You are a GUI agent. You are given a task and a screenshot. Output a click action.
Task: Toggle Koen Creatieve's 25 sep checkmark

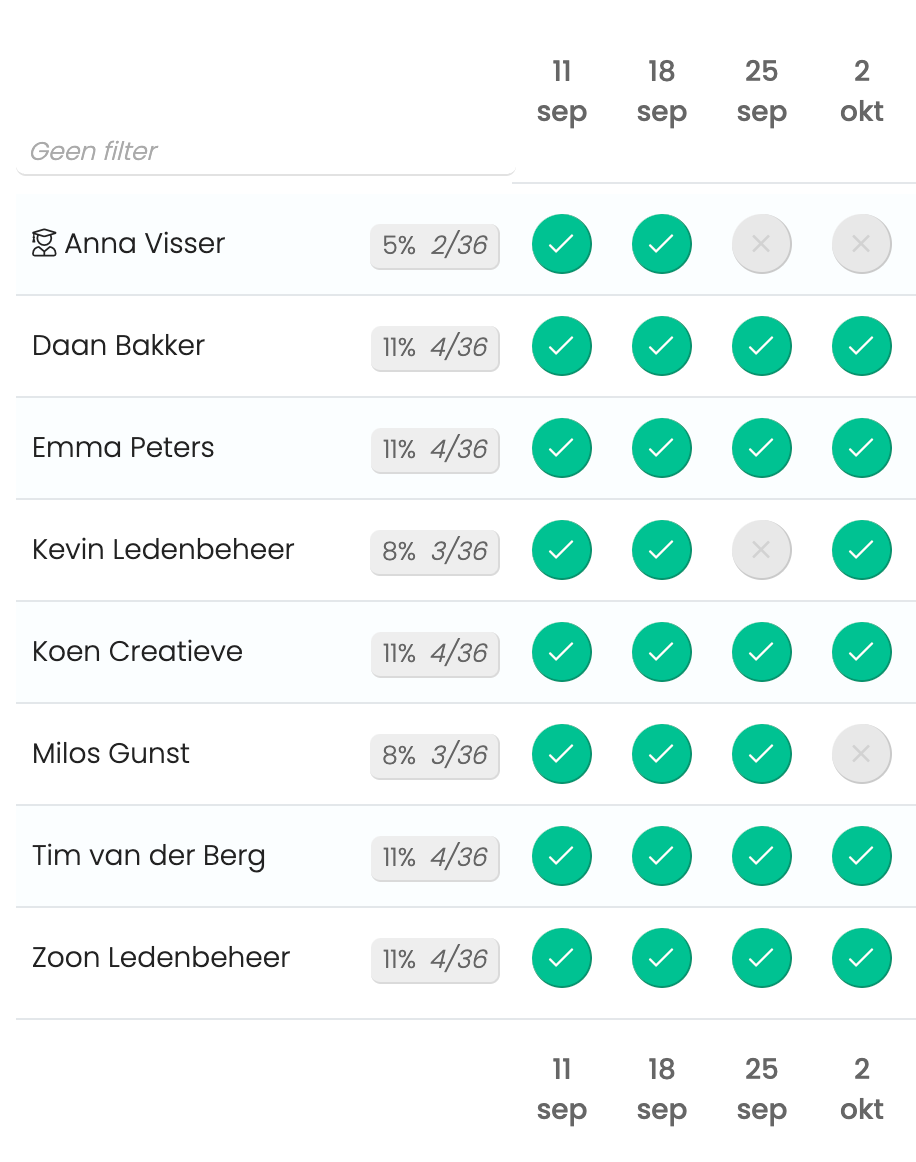coord(761,652)
